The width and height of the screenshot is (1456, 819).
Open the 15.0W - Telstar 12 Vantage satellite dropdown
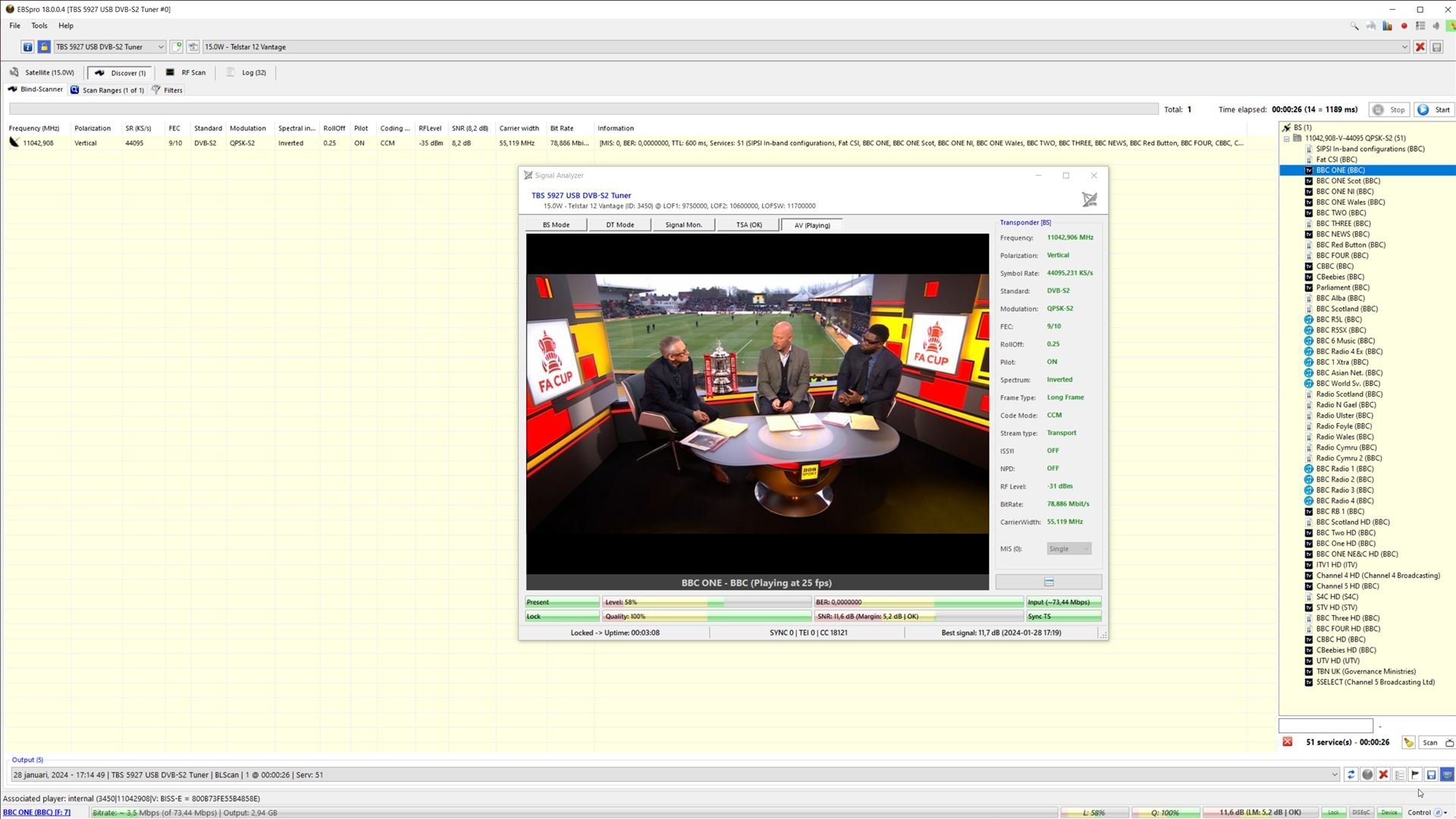click(805, 47)
